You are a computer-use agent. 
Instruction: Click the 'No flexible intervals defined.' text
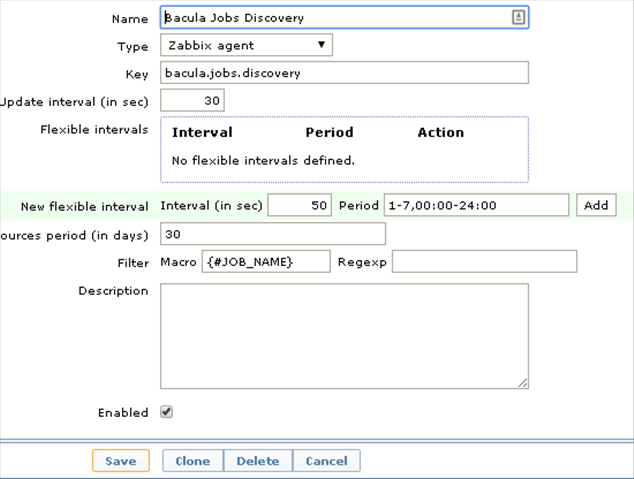(263, 160)
